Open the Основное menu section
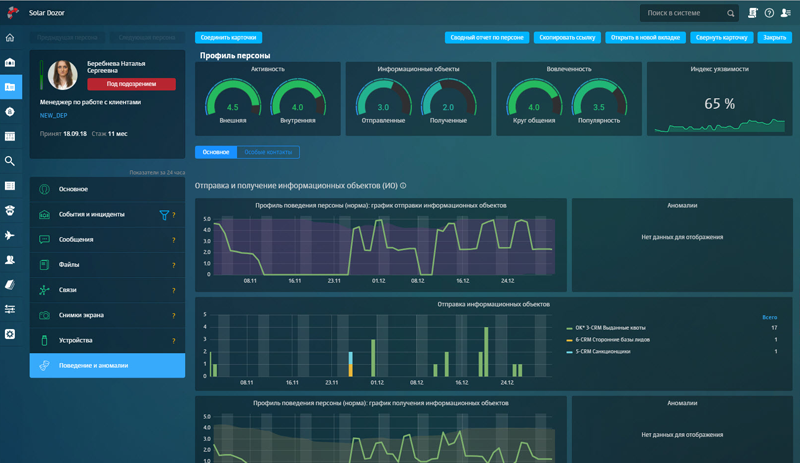The width and height of the screenshot is (800, 463). tap(107, 189)
